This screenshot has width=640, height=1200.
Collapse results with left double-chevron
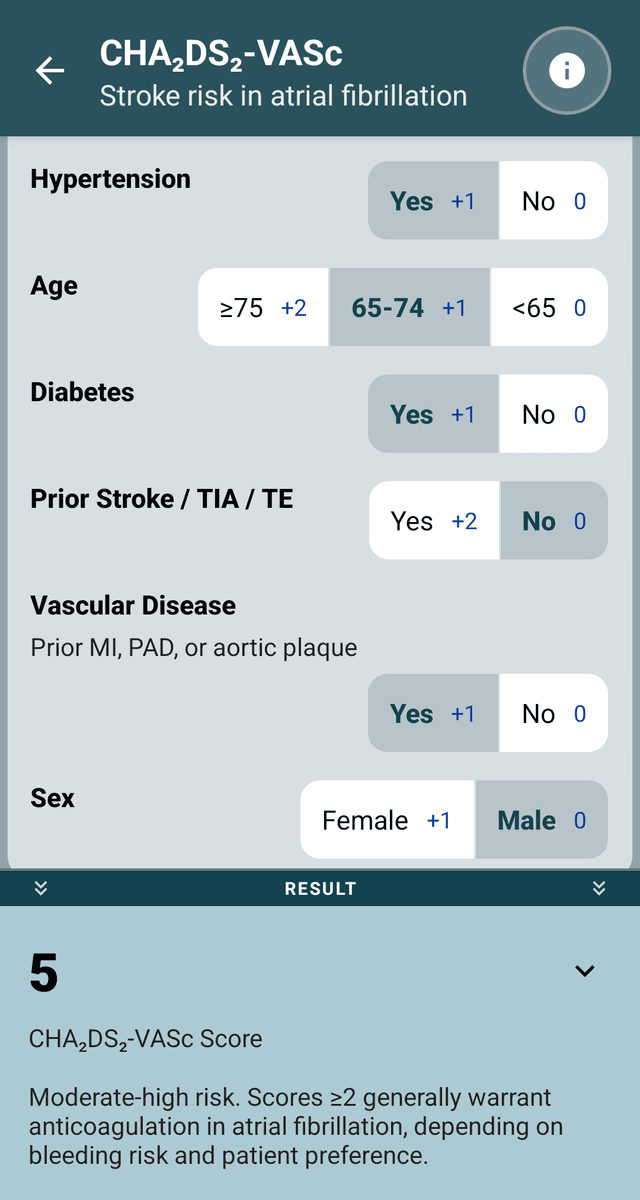pos(40,888)
